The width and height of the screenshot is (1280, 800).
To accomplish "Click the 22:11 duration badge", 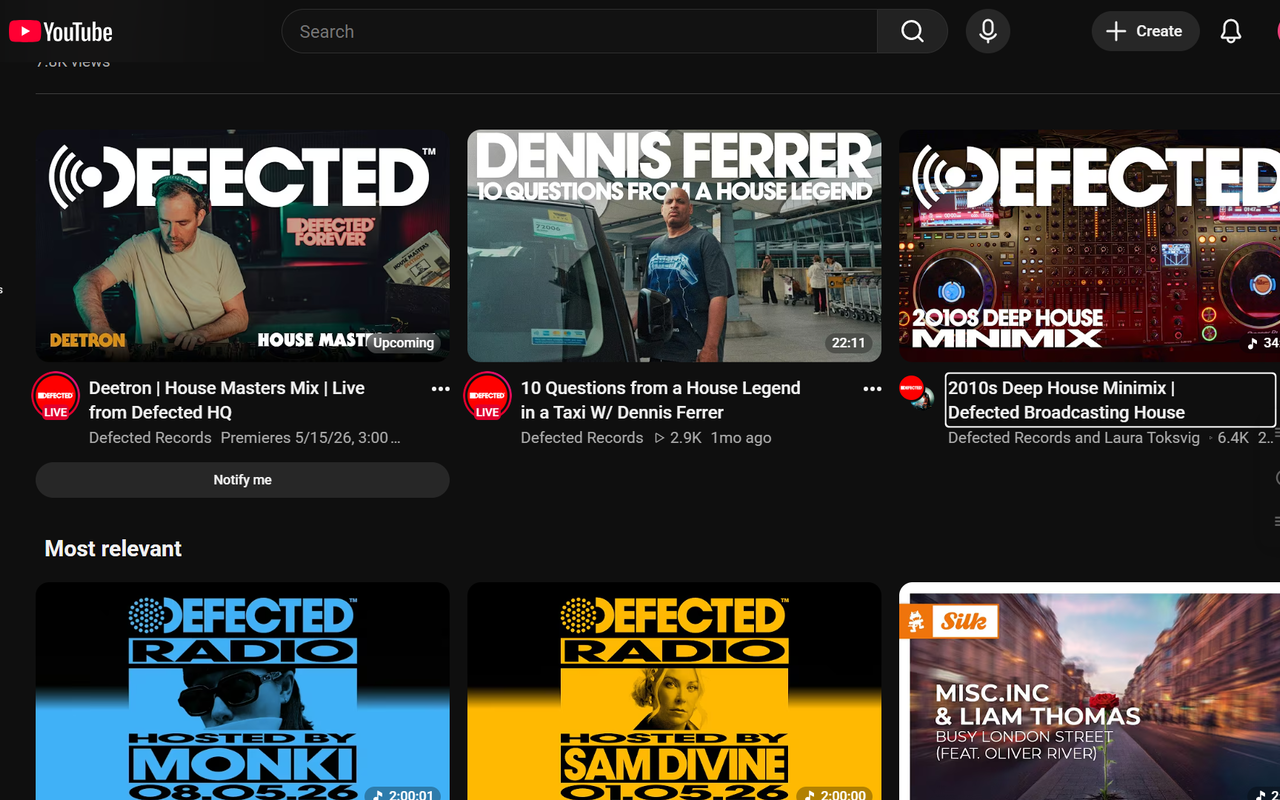I will tap(848, 343).
